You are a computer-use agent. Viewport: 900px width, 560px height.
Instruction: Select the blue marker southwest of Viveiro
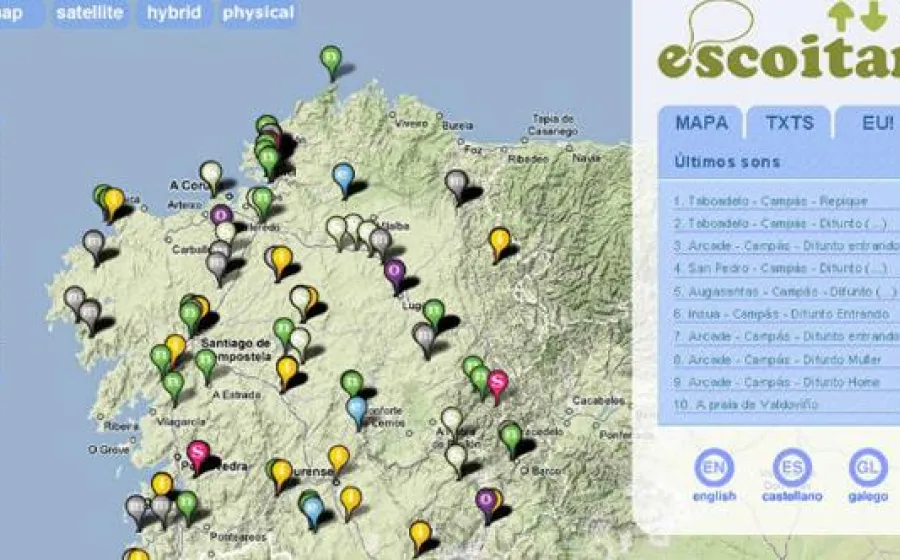coord(343,180)
